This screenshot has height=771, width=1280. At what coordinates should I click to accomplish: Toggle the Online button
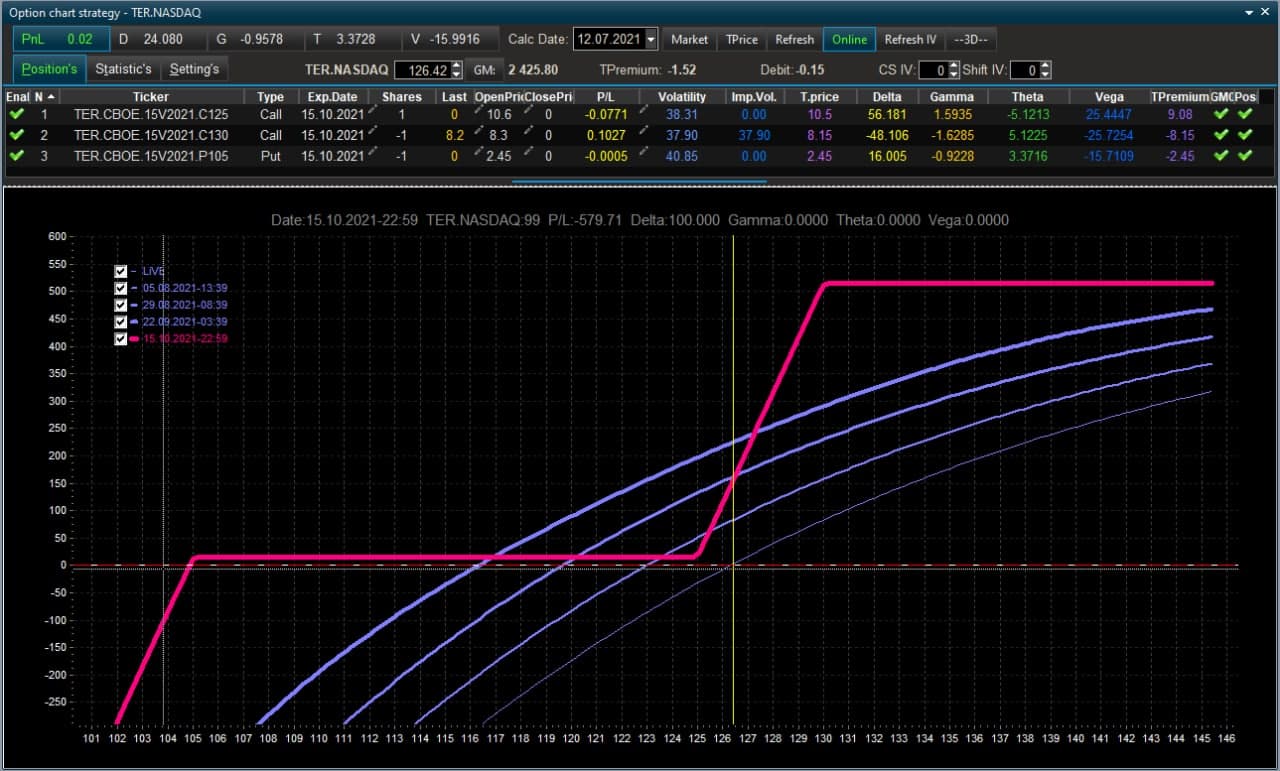pyautogui.click(x=850, y=39)
